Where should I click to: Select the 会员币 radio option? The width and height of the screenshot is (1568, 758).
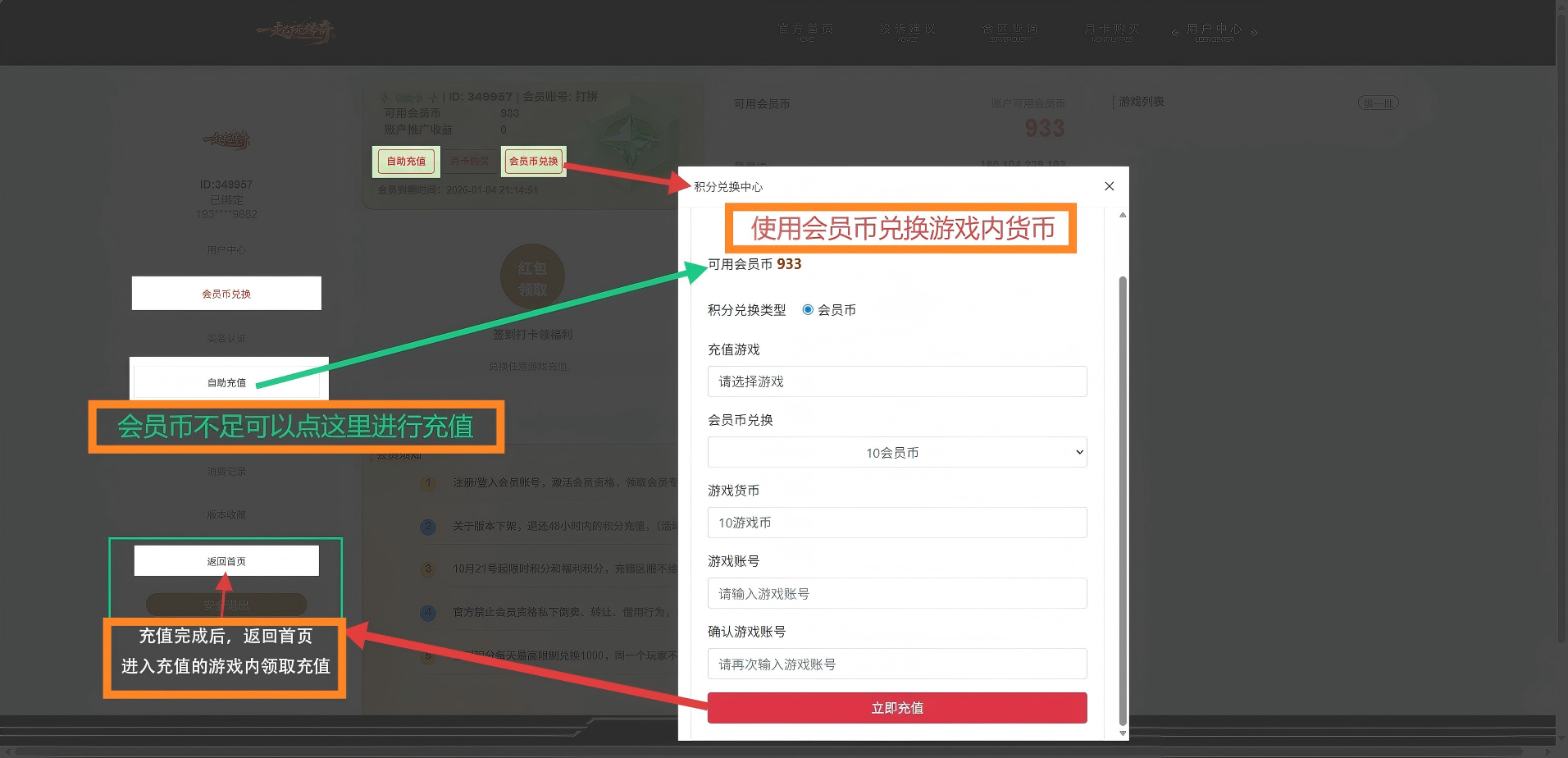coord(808,310)
